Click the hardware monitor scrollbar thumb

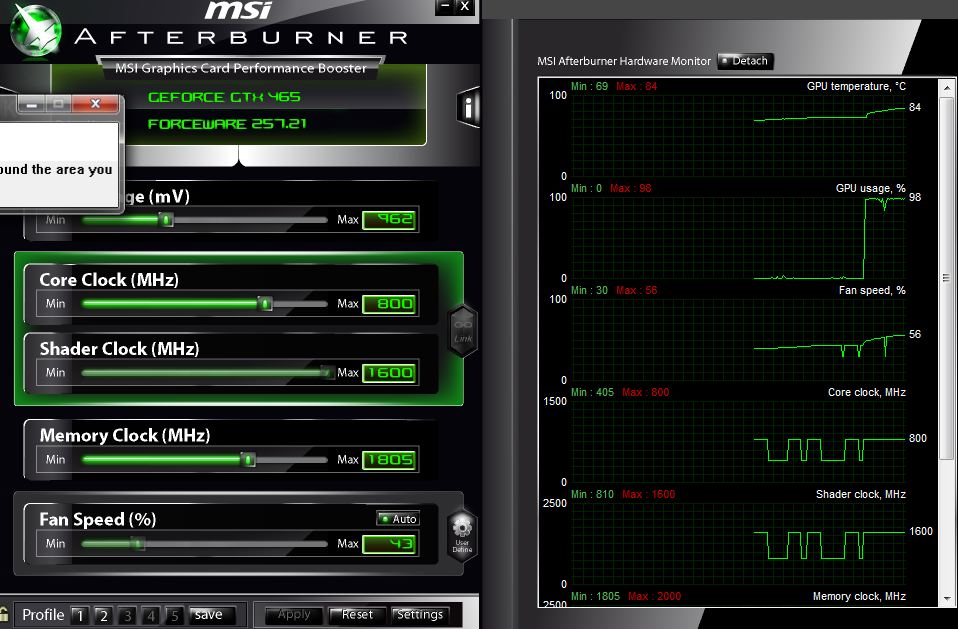[x=946, y=278]
